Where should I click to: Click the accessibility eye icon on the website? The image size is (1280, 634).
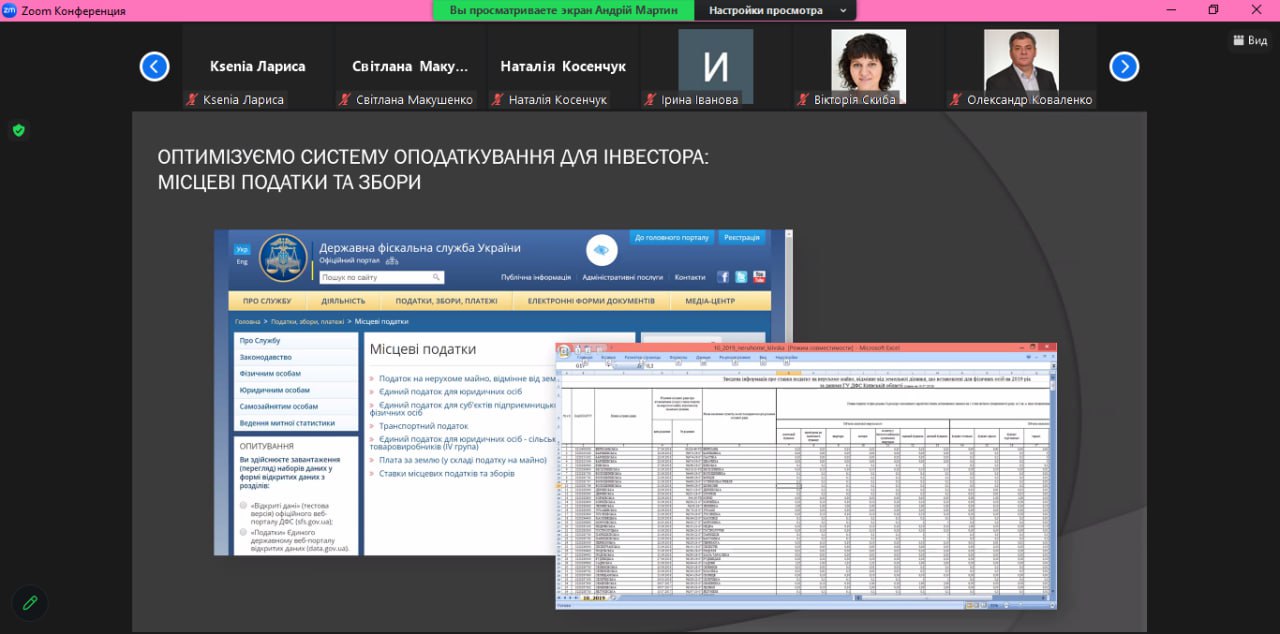pyautogui.click(x=602, y=249)
